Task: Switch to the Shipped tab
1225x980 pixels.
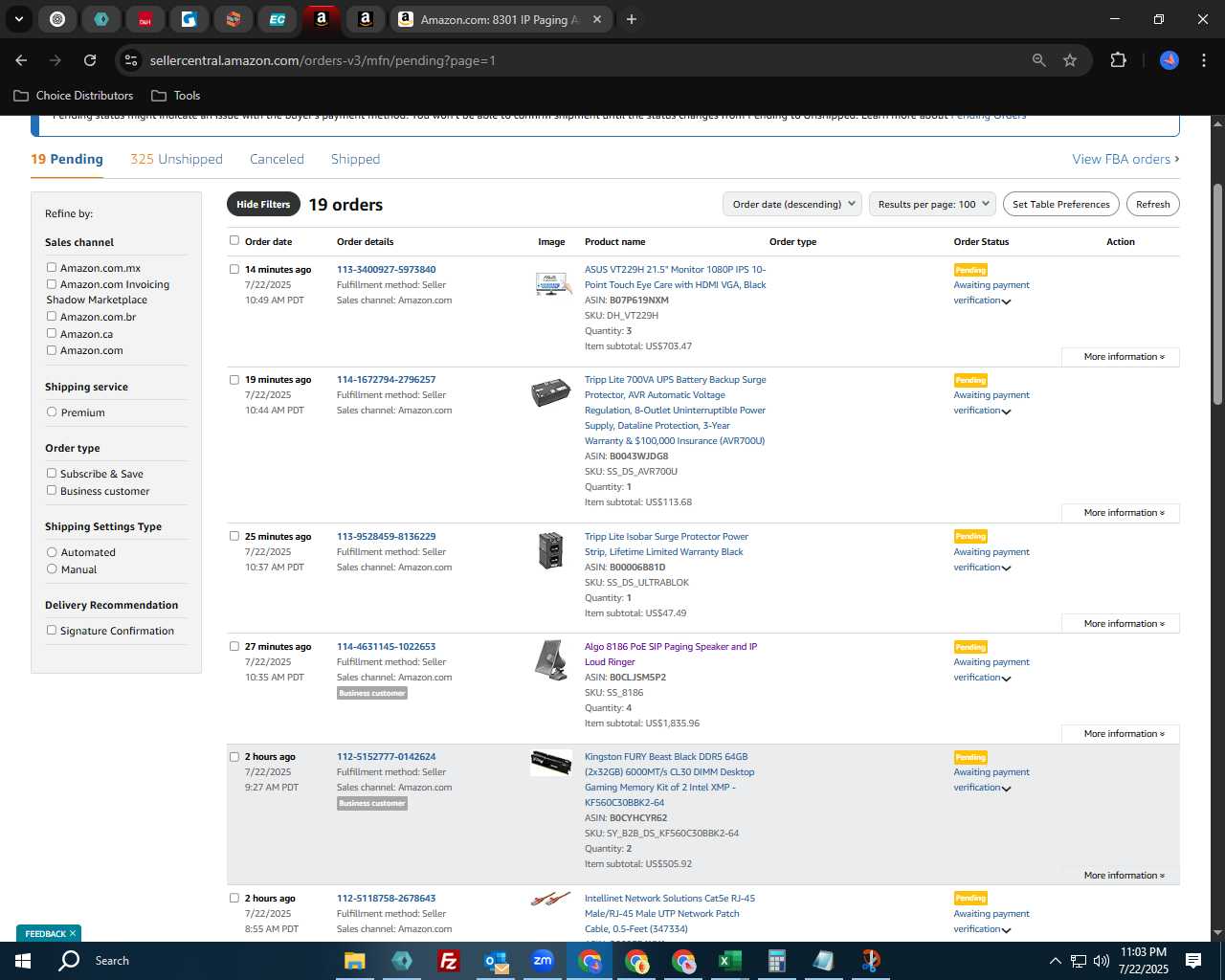Action: coord(355,159)
